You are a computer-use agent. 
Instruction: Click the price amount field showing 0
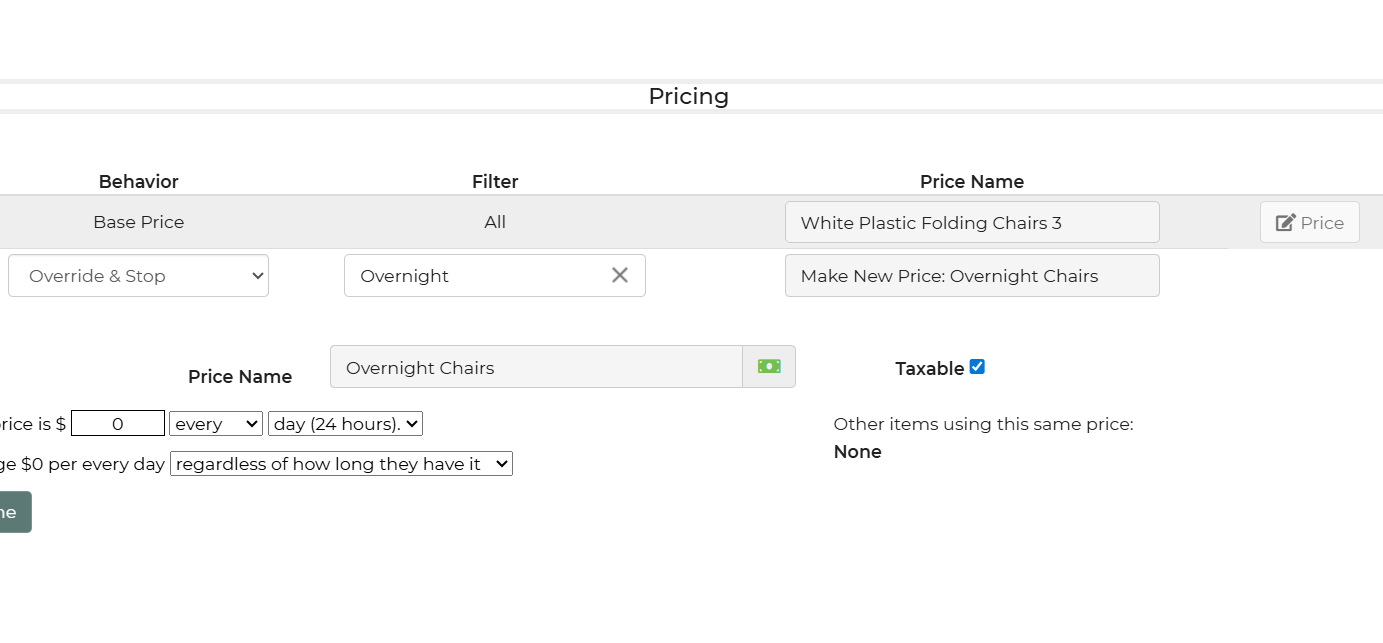(x=118, y=424)
